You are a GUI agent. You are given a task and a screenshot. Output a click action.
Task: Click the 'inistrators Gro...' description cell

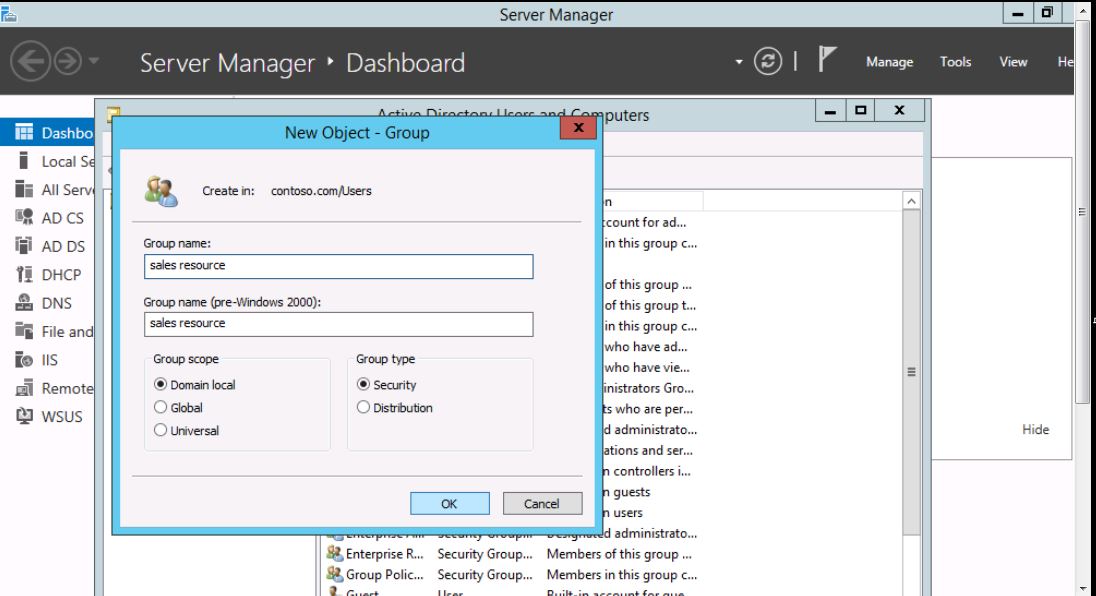pos(649,388)
